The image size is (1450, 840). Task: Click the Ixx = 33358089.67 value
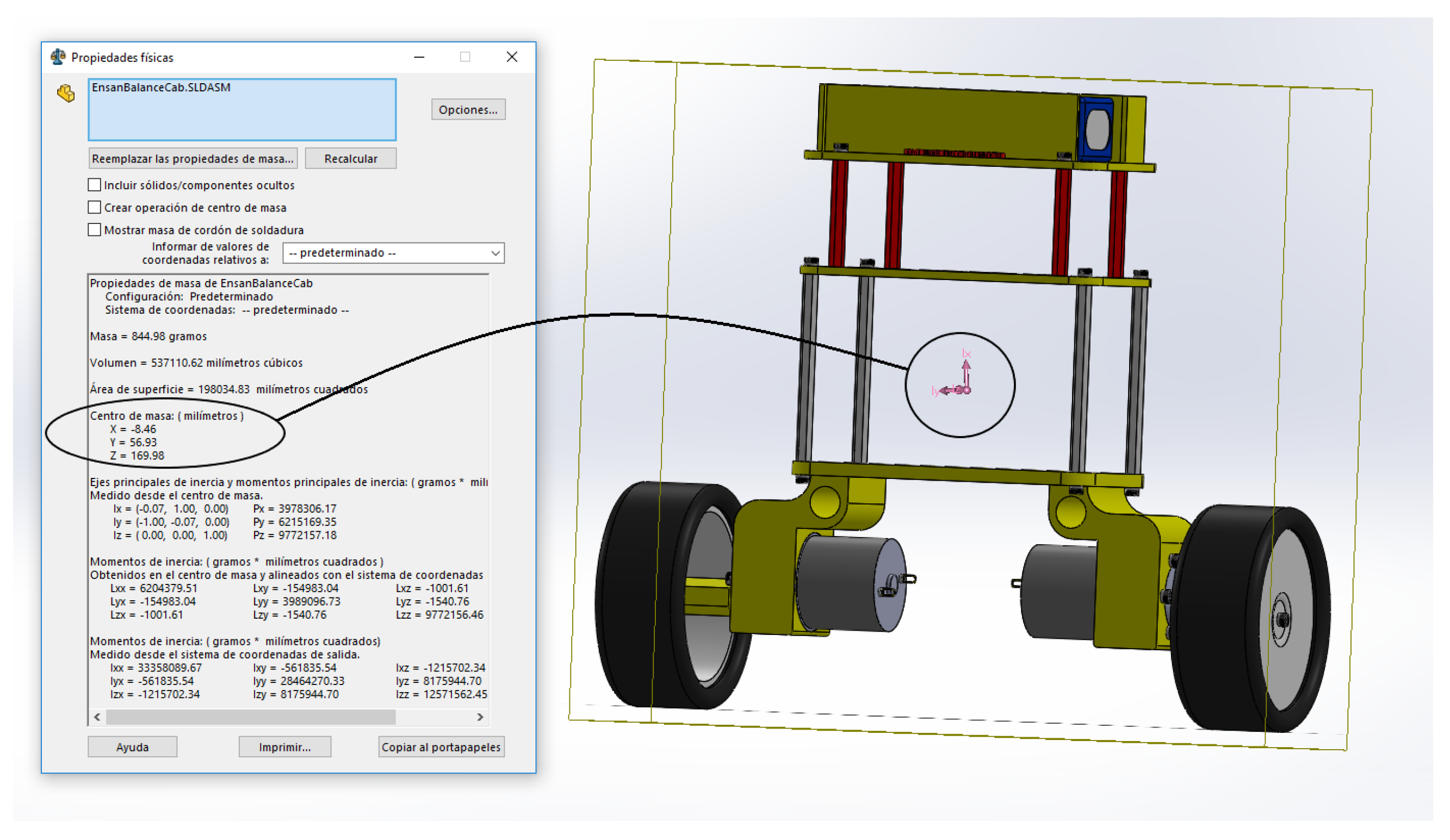[x=156, y=668]
